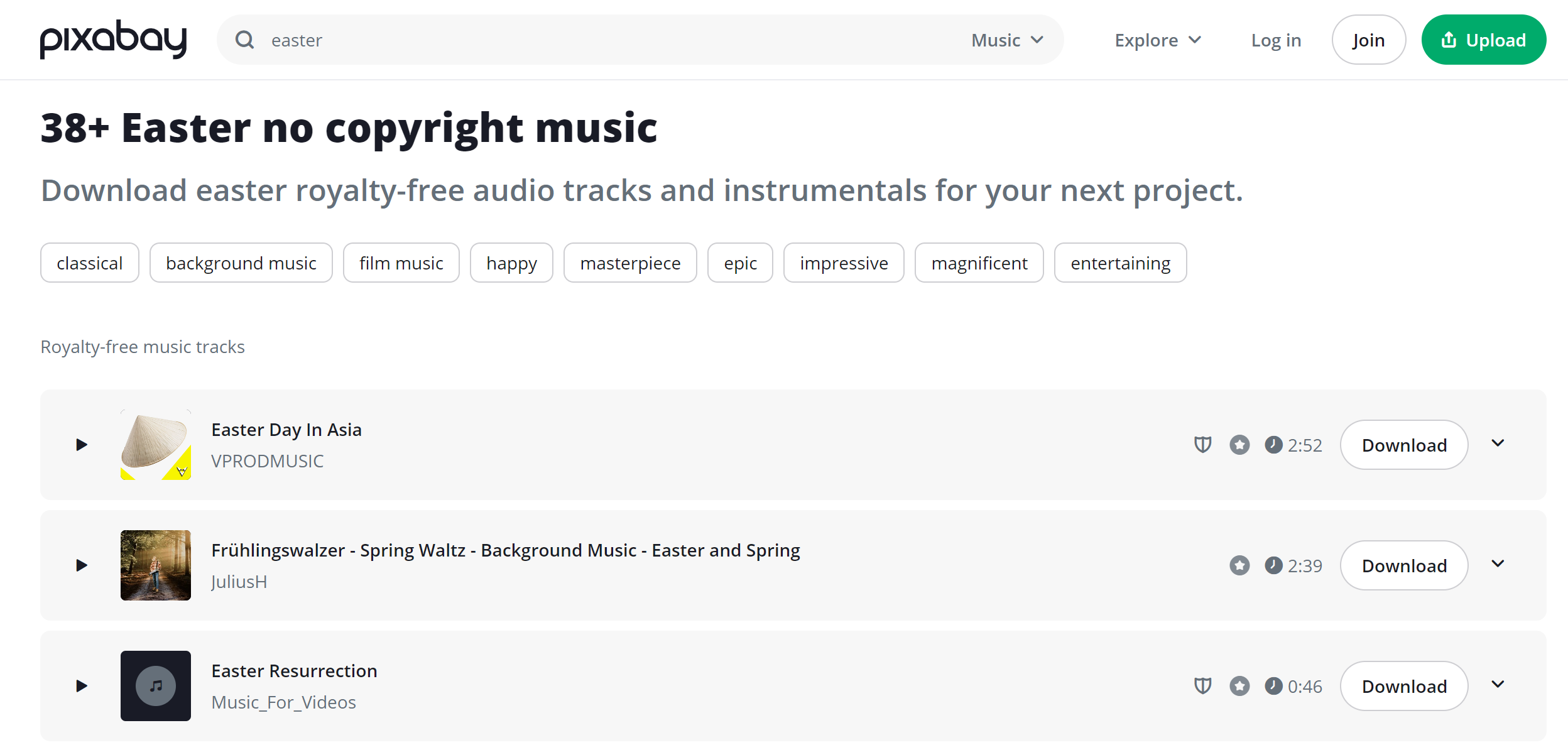Screen dimensions: 1568x745
Task: Click the star badge on Easter Day In Asia
Action: (1239, 445)
